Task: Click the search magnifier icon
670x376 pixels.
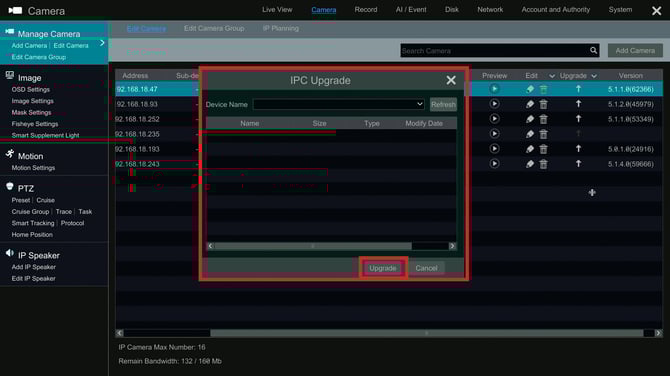Action: pos(594,50)
